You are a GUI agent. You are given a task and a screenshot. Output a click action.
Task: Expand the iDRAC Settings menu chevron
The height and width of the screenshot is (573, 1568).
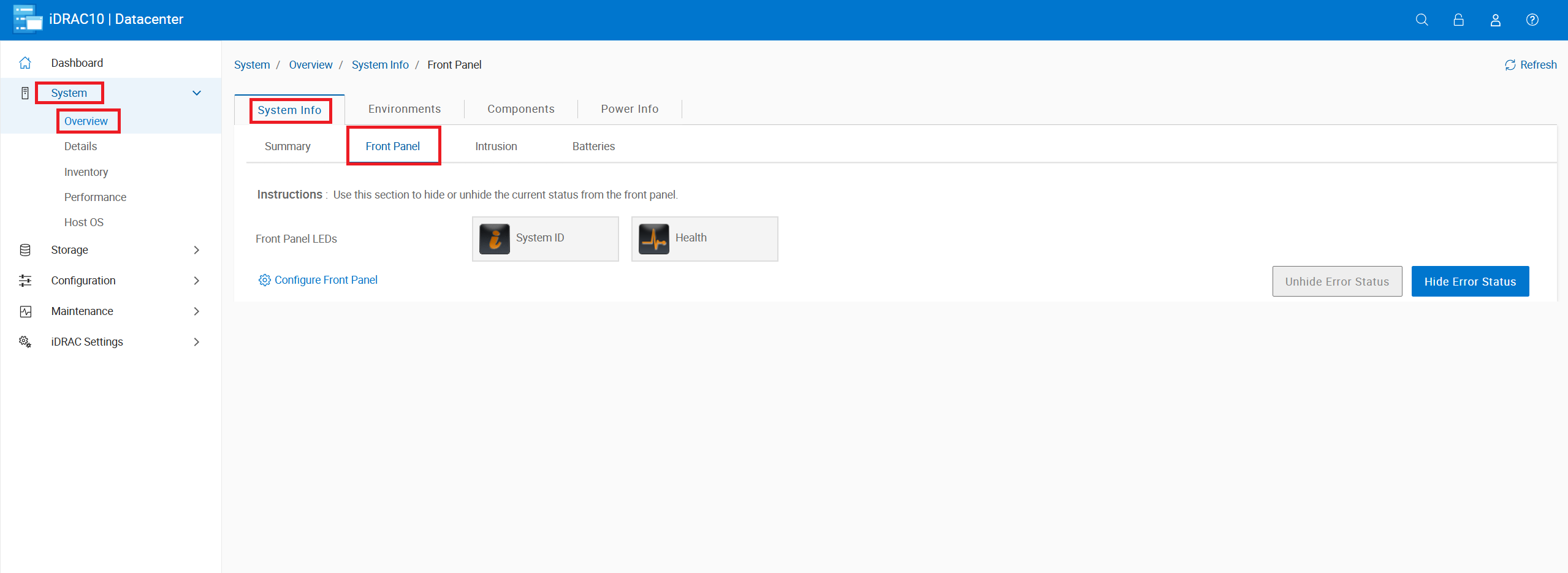197,342
